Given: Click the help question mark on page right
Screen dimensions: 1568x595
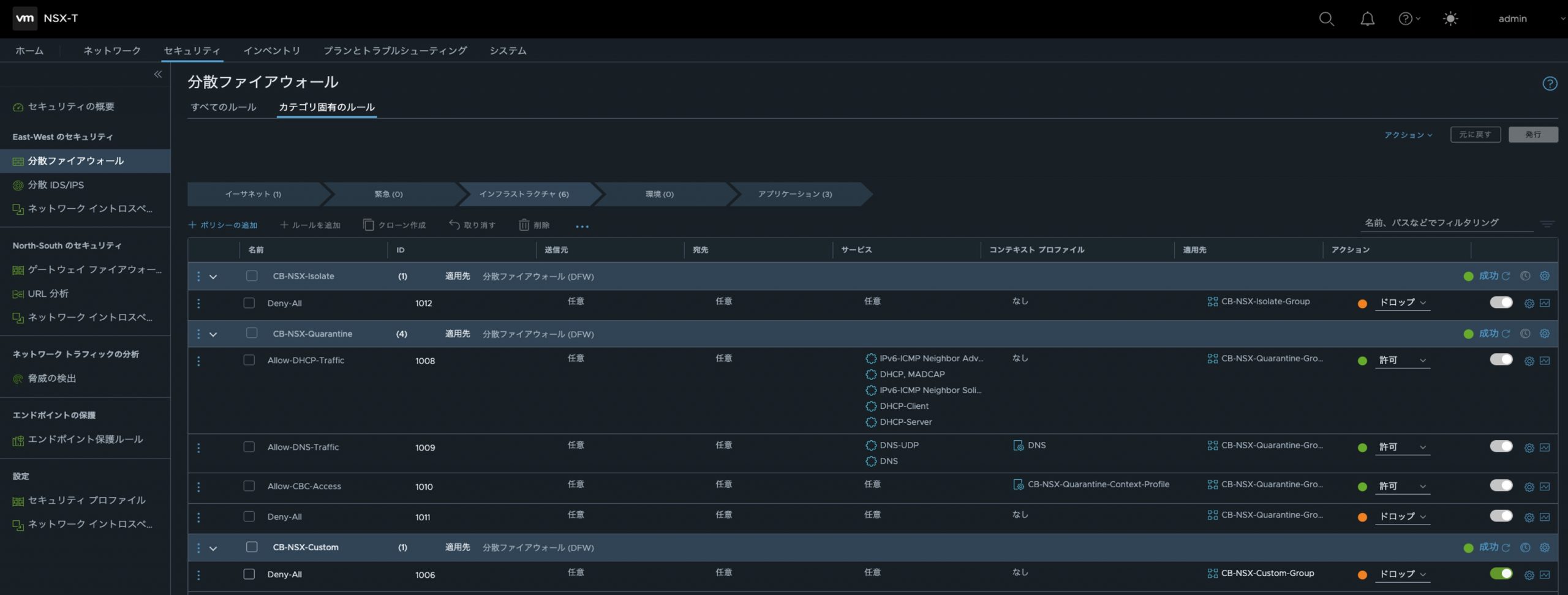Looking at the screenshot, I should (x=1549, y=84).
